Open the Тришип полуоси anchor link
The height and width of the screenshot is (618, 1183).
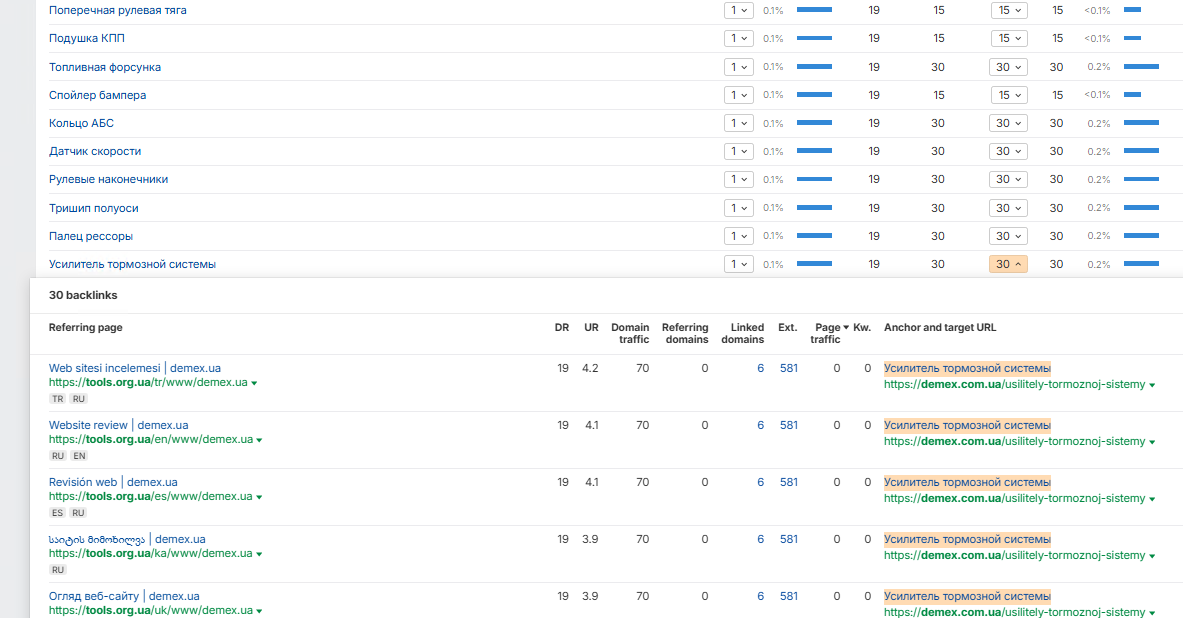tap(94, 208)
